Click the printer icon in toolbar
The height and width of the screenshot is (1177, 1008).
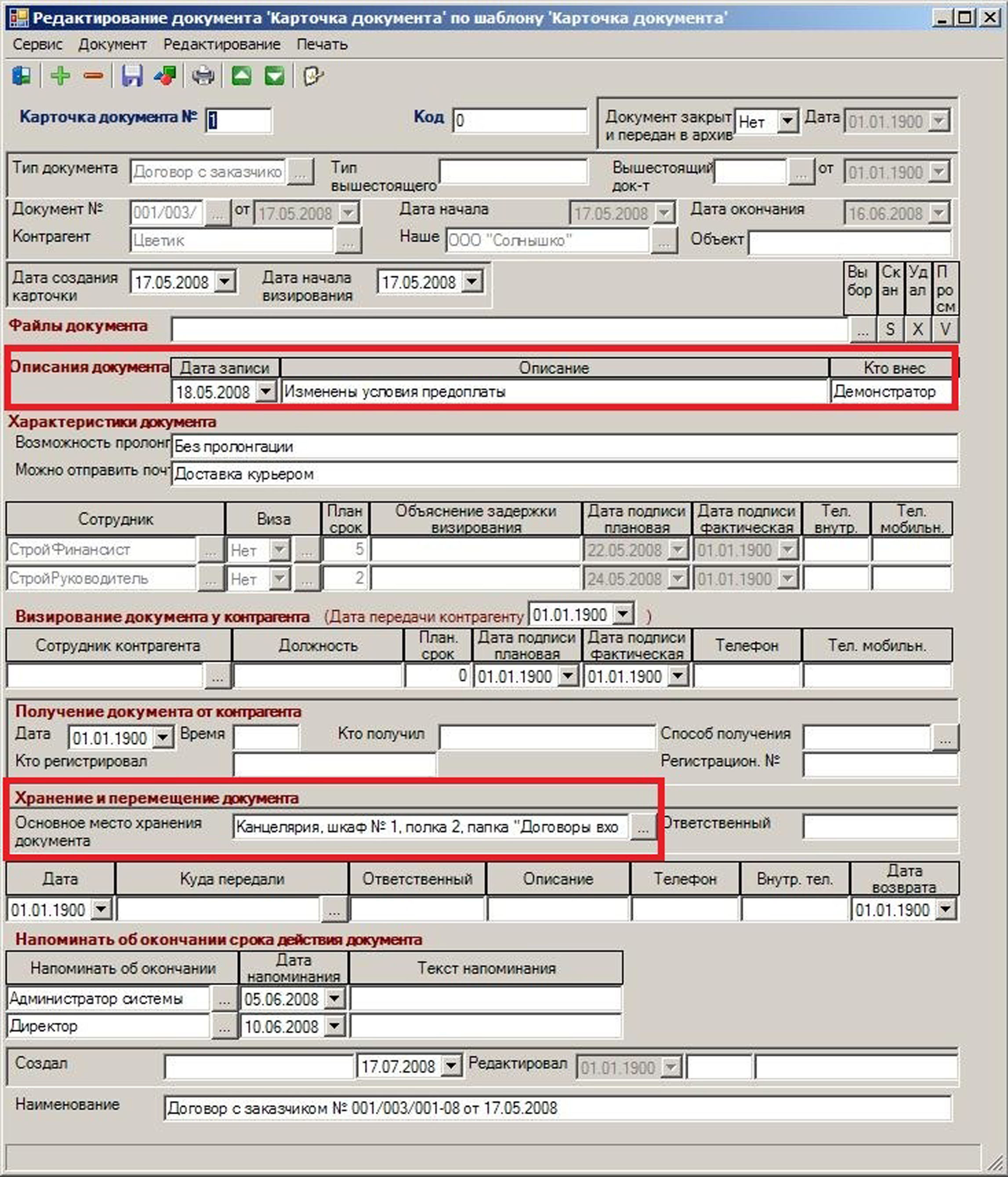tap(203, 76)
